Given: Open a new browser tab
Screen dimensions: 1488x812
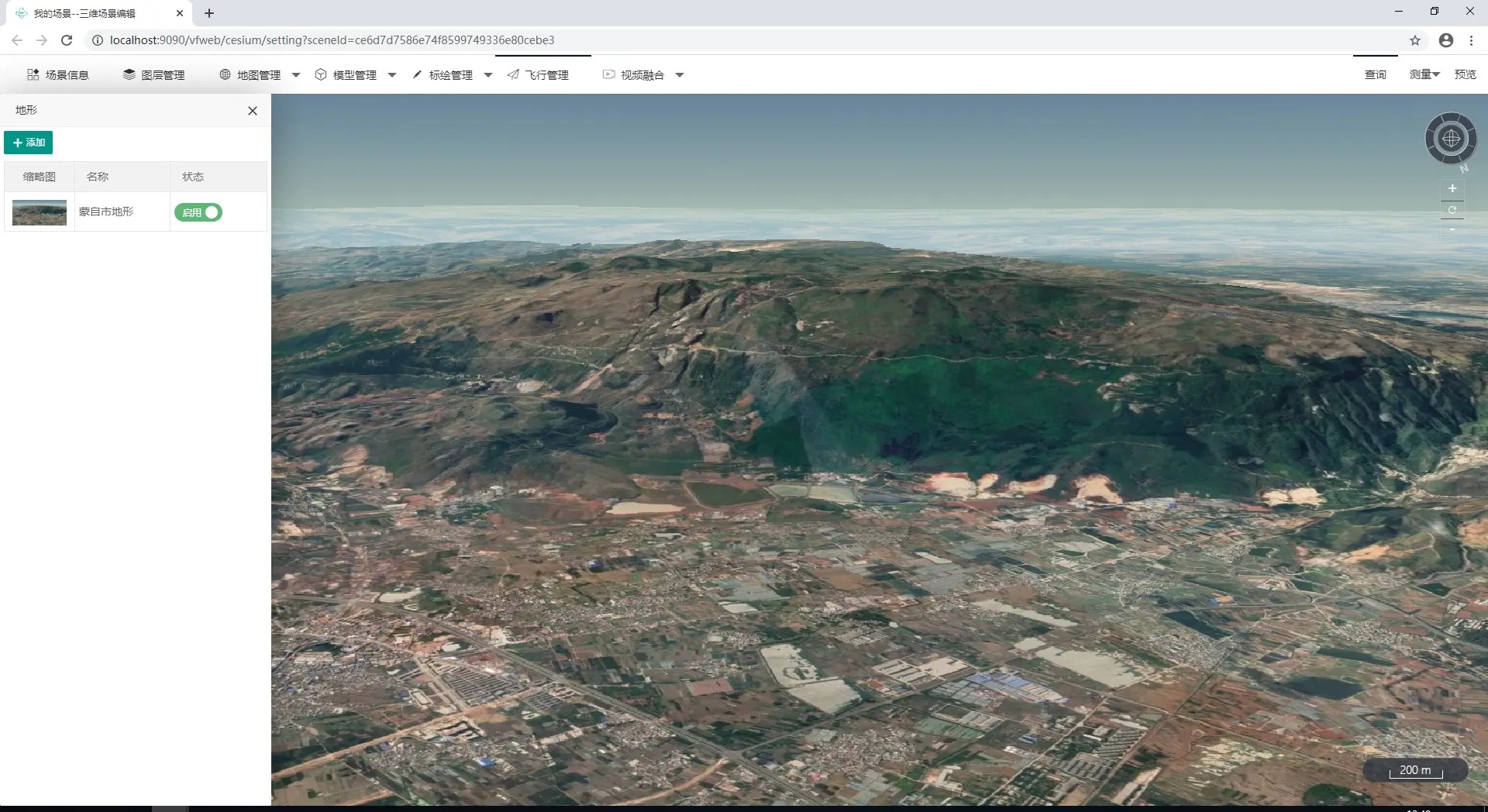Looking at the screenshot, I should pos(209,13).
